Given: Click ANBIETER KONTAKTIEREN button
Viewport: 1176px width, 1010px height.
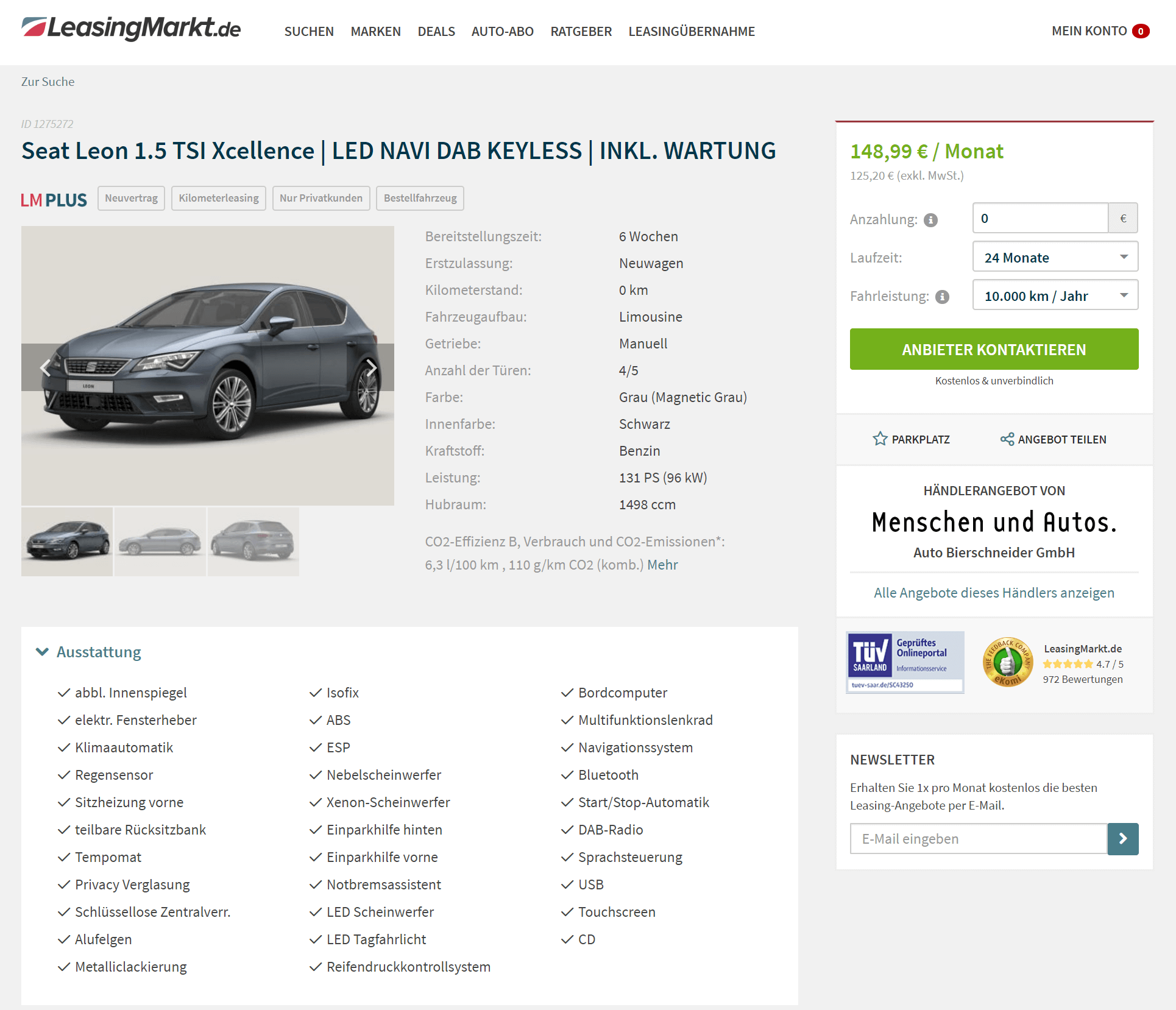Looking at the screenshot, I should tap(994, 349).
